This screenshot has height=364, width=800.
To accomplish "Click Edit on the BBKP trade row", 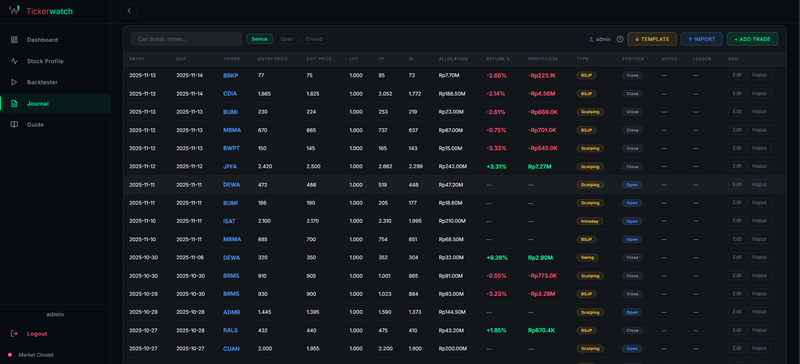I will 737,75.
